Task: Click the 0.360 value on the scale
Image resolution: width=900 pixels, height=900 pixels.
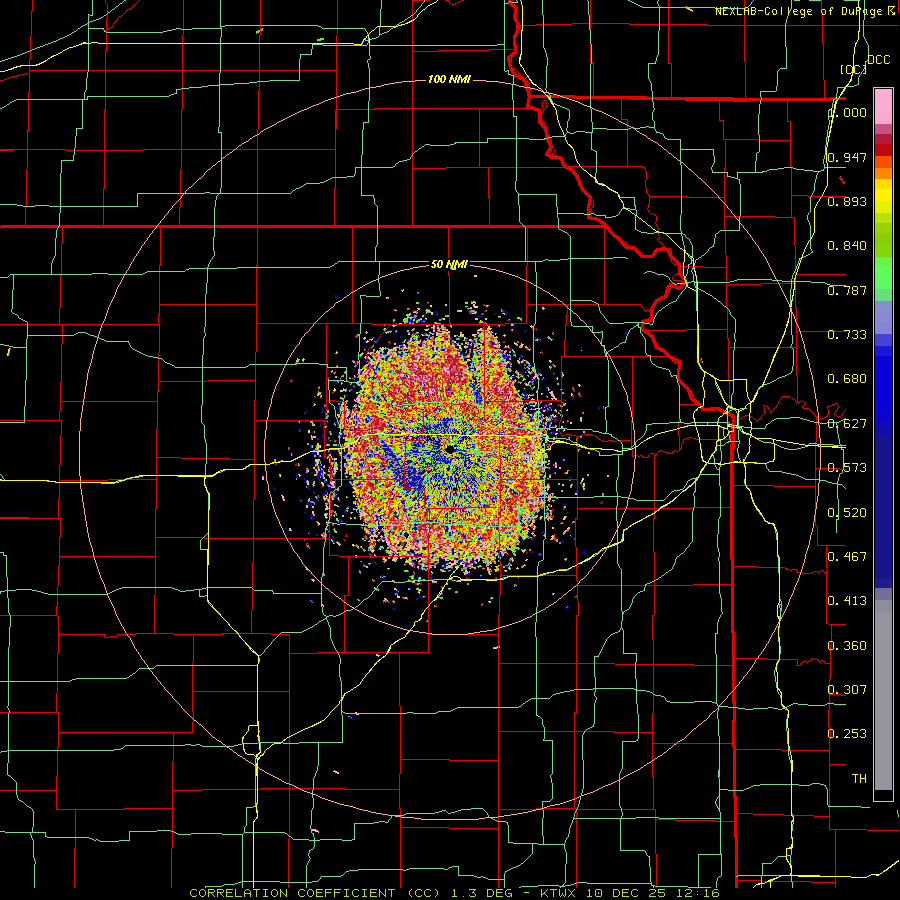Action: (847, 645)
